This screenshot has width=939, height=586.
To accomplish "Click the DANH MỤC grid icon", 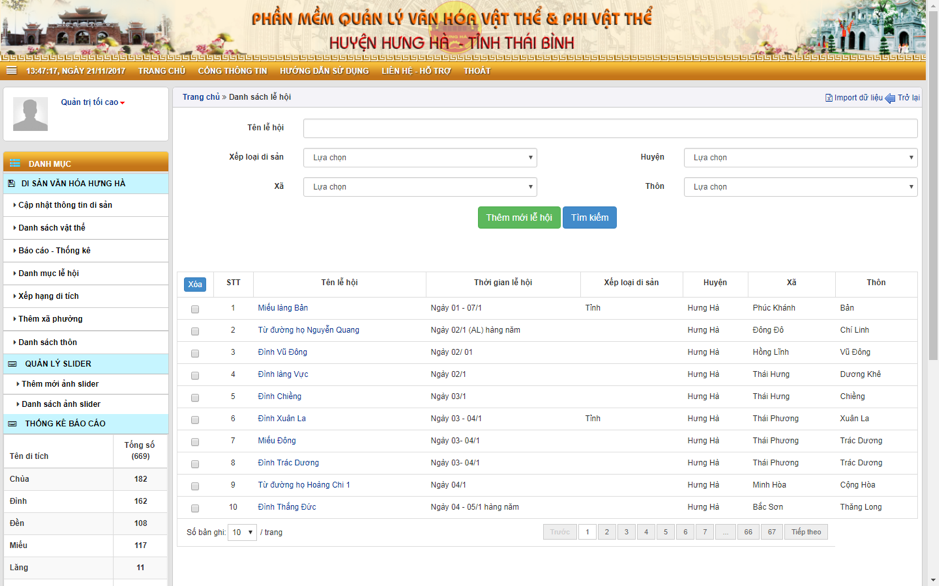I will (x=14, y=164).
